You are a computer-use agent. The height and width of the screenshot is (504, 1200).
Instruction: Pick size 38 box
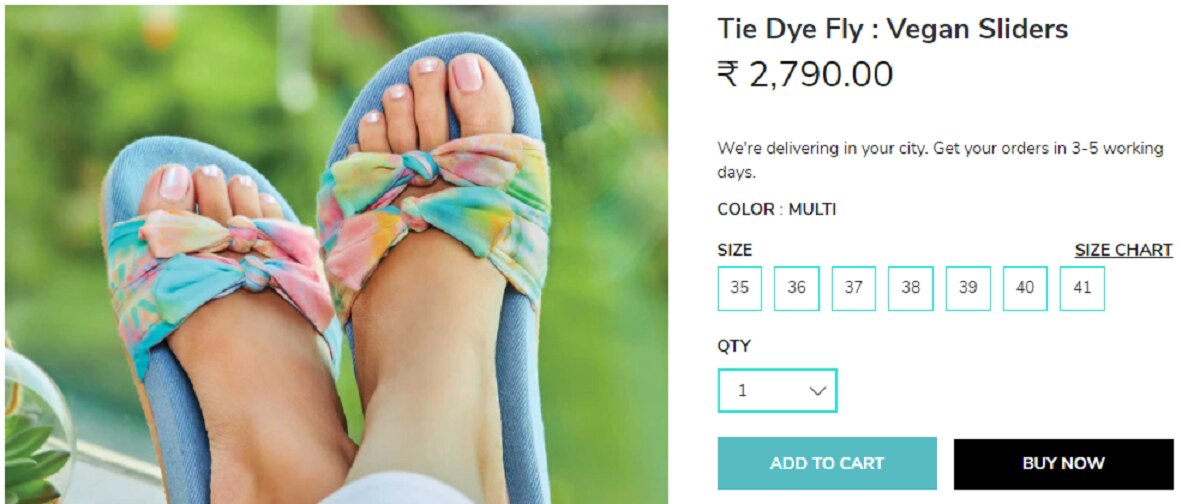click(x=911, y=288)
